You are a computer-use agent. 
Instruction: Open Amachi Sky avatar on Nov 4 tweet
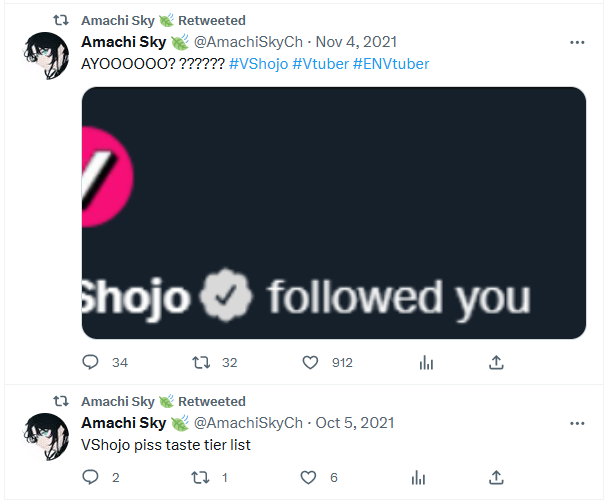[46, 55]
